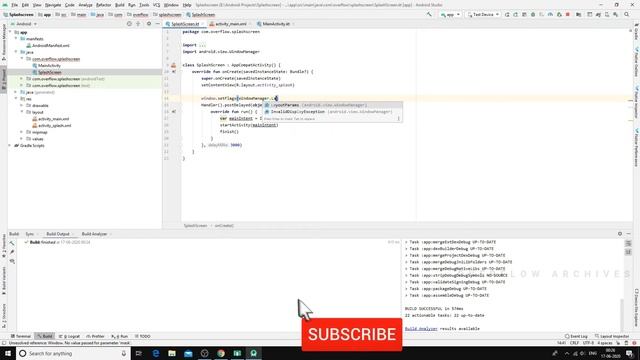Click Expand/Collapse All icon in Project header
Image resolution: width=640 pixels, height=360 pixels.
click(138, 24)
